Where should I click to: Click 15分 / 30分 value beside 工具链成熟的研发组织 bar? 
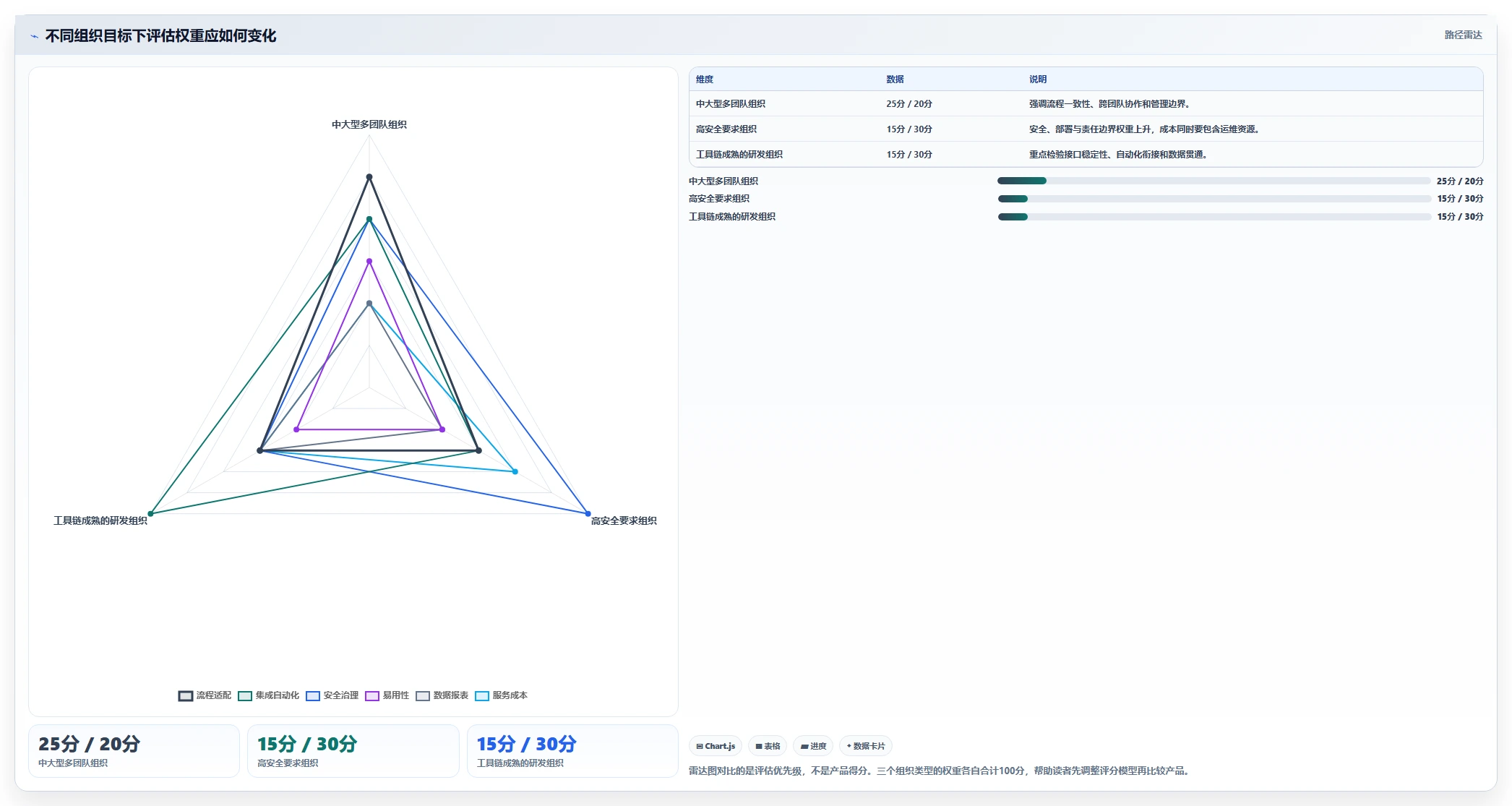pos(1460,217)
